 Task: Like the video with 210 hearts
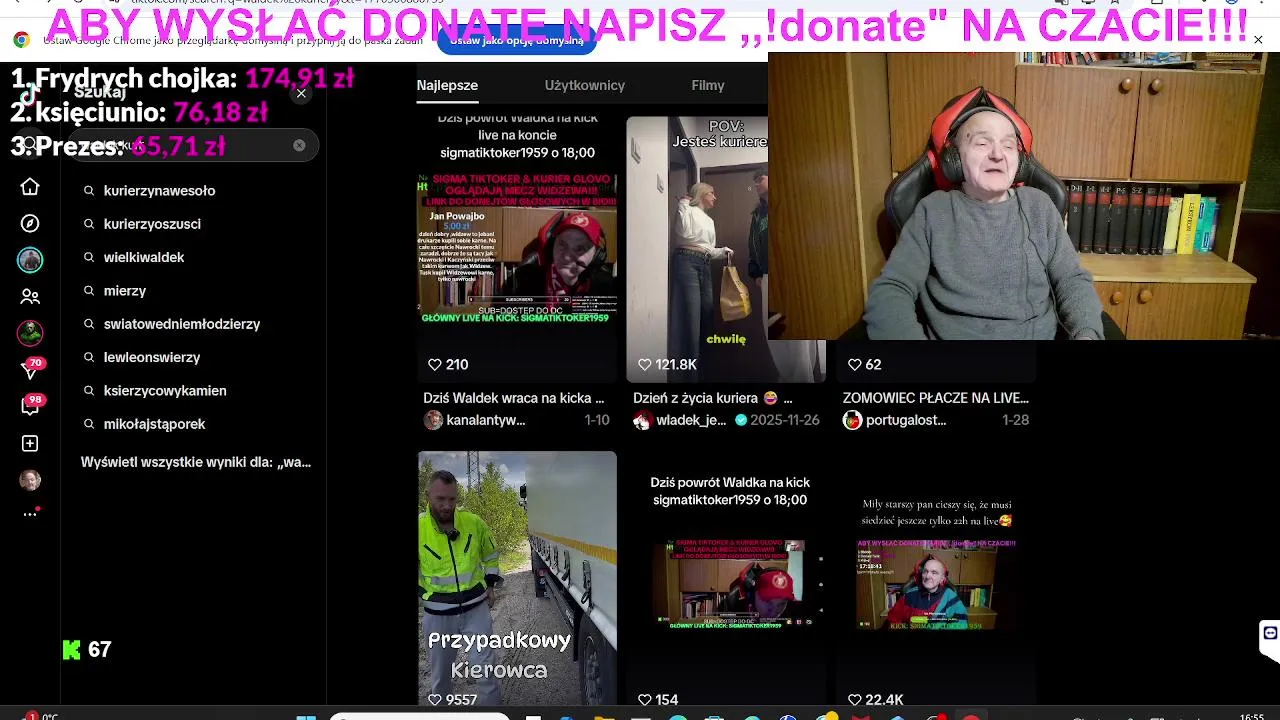coord(435,365)
